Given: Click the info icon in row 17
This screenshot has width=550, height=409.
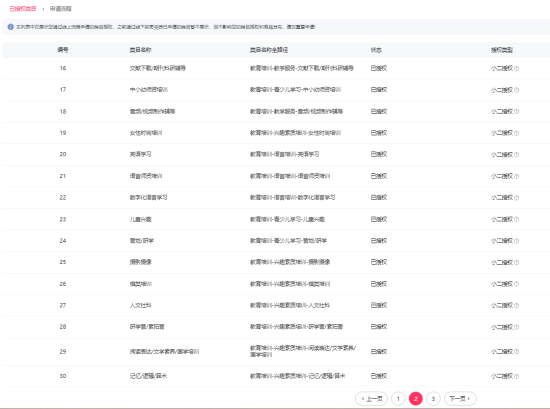Looking at the screenshot, I should point(516,90).
